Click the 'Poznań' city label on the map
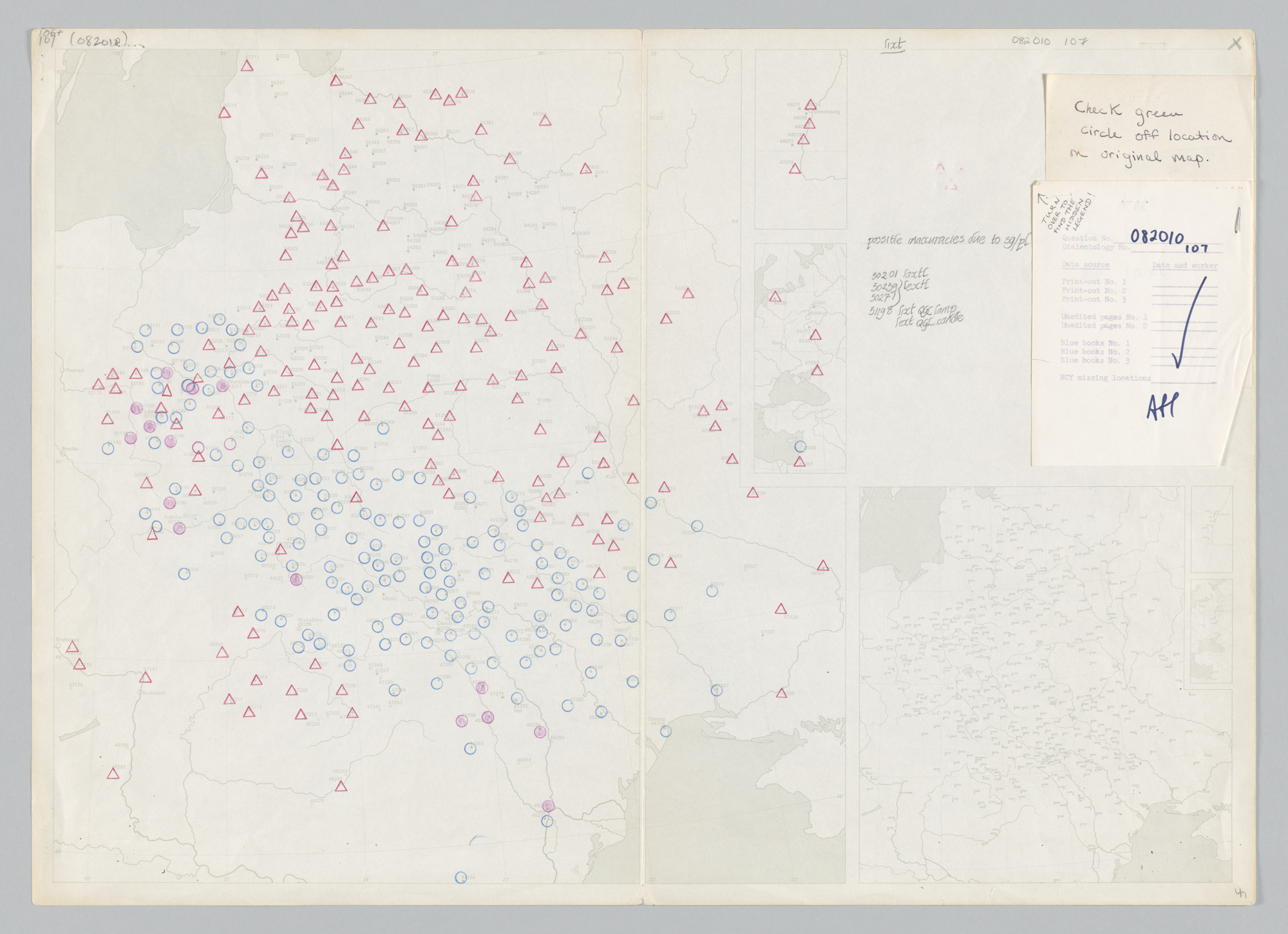Screen dimensions: 1288x934 pyautogui.click(x=75, y=370)
